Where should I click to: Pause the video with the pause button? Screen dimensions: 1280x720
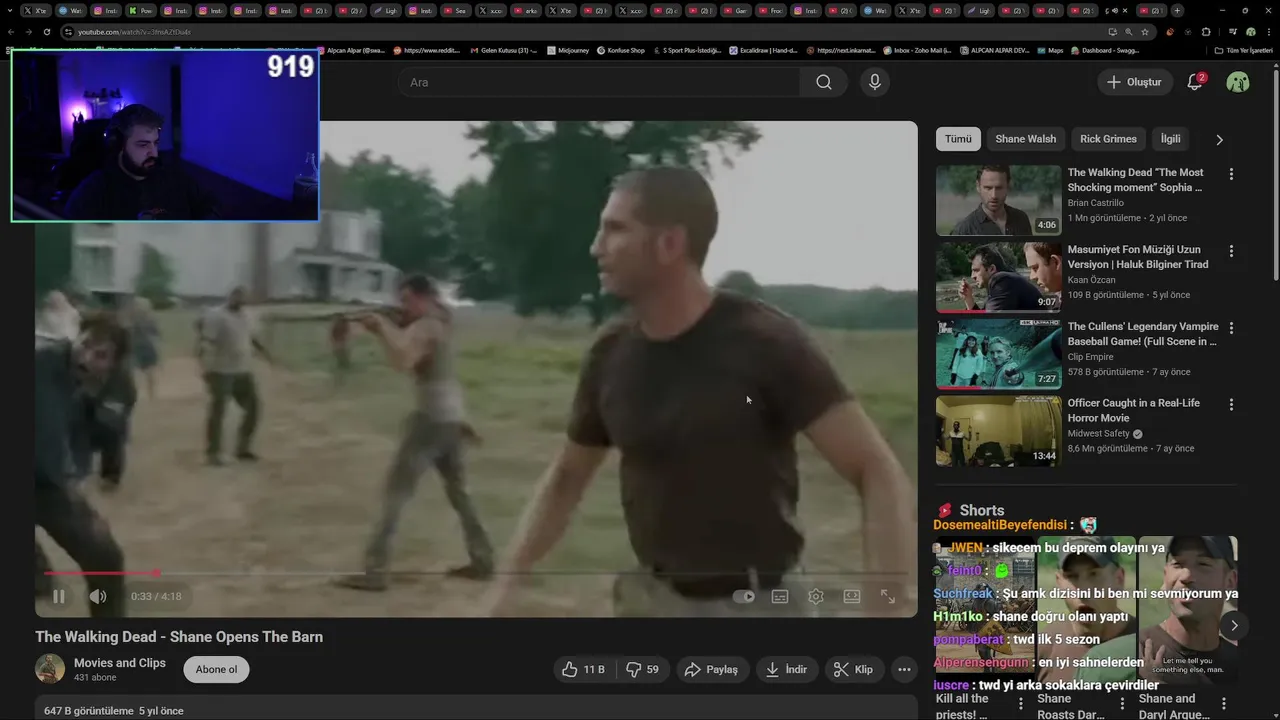pos(59,596)
